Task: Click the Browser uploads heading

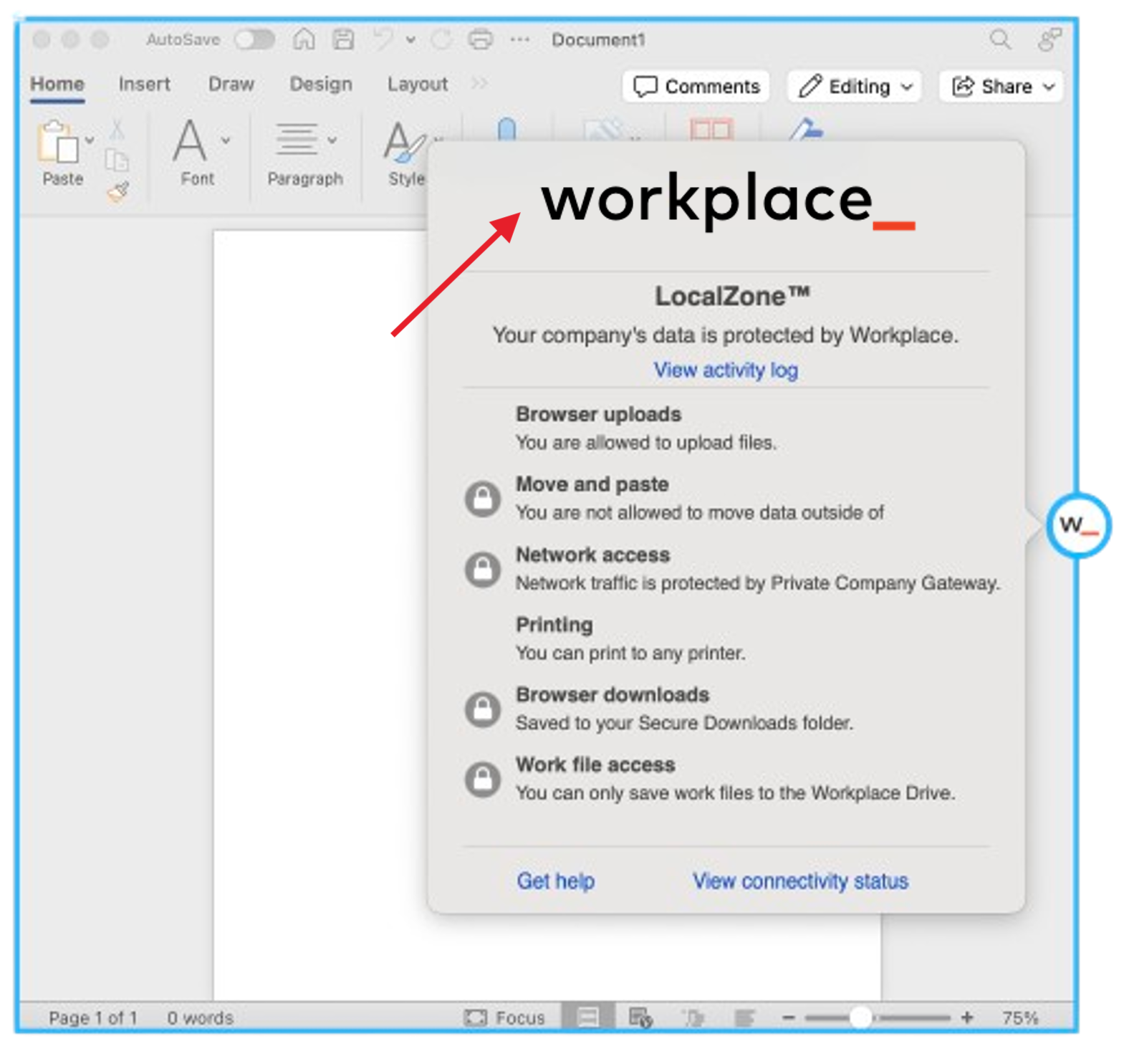Action: click(x=599, y=414)
